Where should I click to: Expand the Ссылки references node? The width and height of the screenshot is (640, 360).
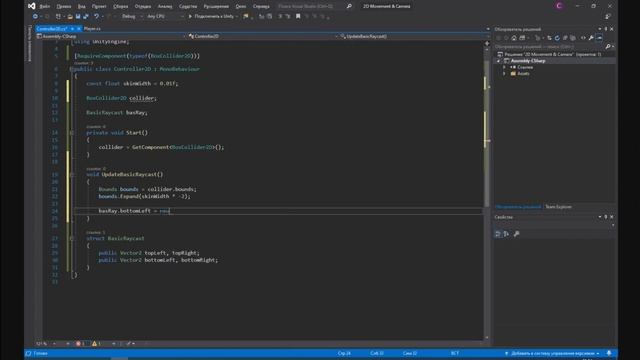tap(504, 67)
